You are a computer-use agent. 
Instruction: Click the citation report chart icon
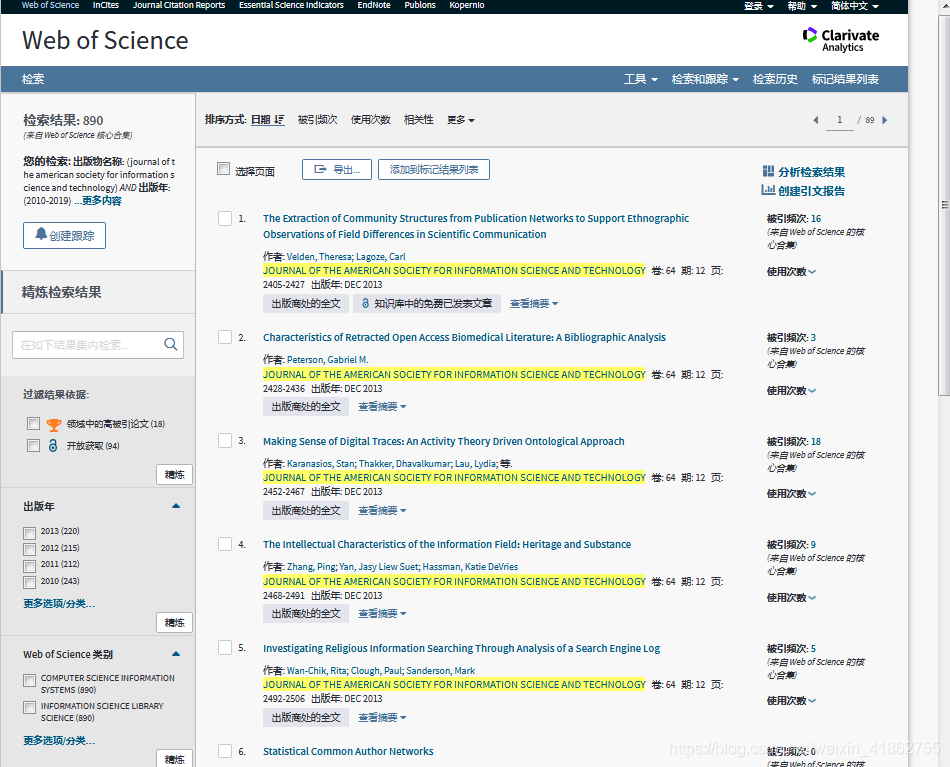[x=768, y=190]
